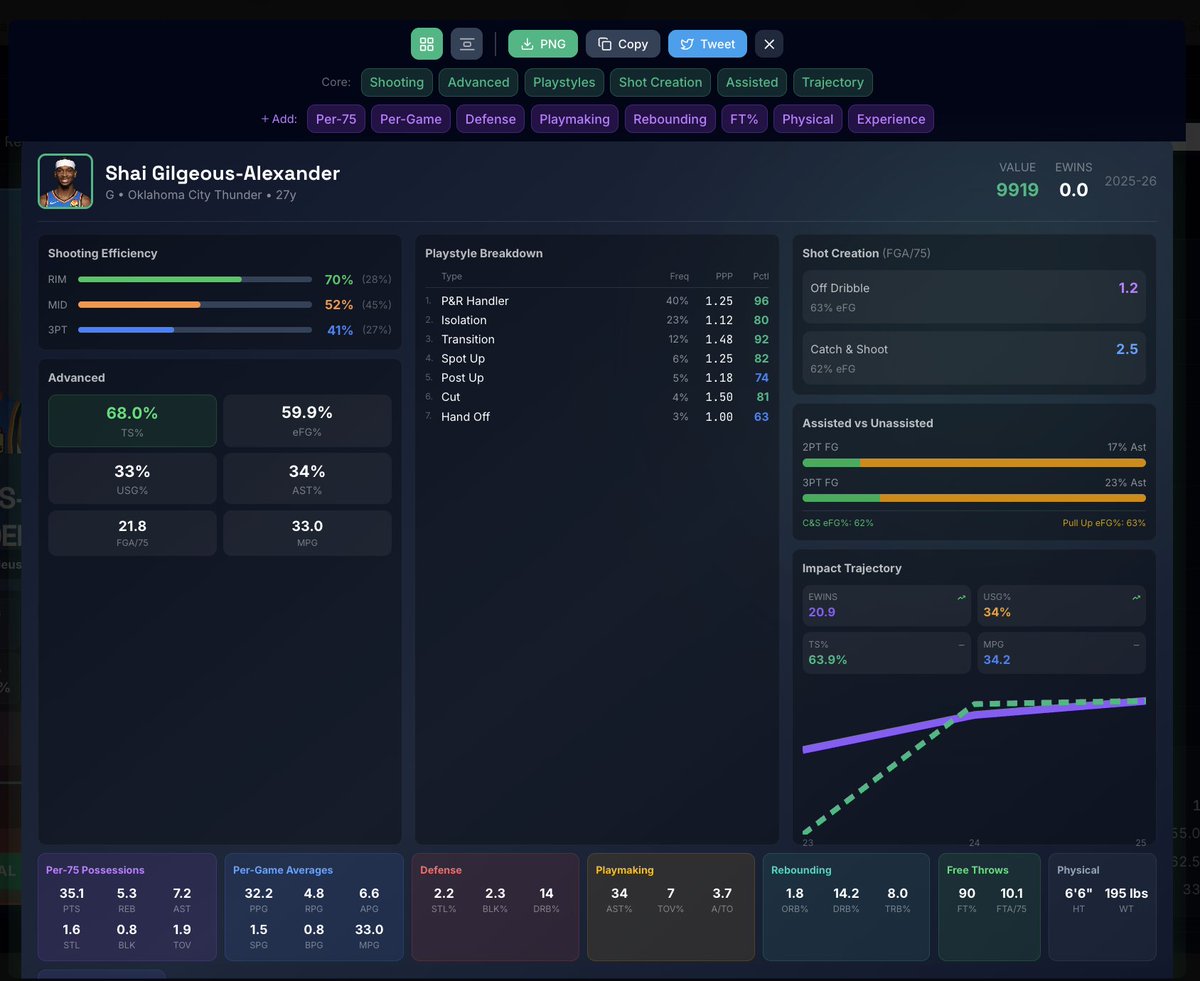The width and height of the screenshot is (1200, 981).
Task: Toggle the Trajectory core chip off
Action: coord(833,82)
